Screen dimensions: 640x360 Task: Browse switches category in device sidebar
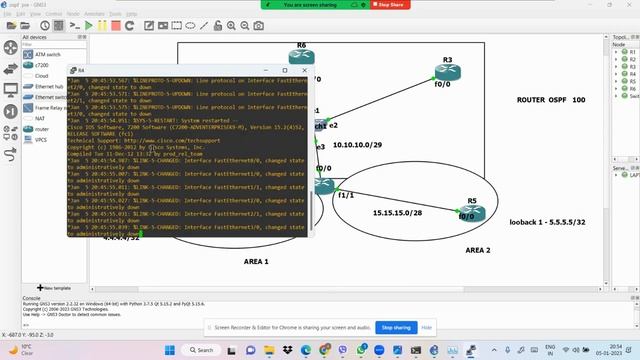11,69
